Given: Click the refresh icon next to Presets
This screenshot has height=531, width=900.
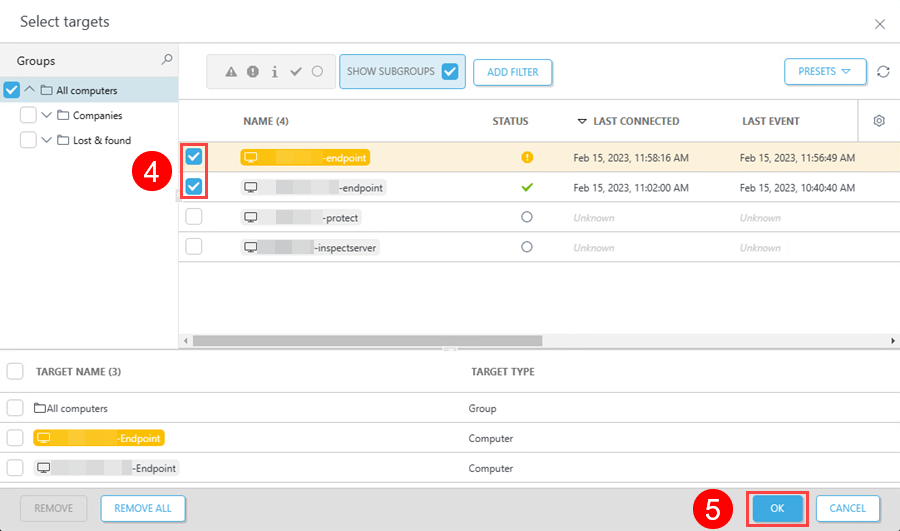Looking at the screenshot, I should tap(883, 72).
